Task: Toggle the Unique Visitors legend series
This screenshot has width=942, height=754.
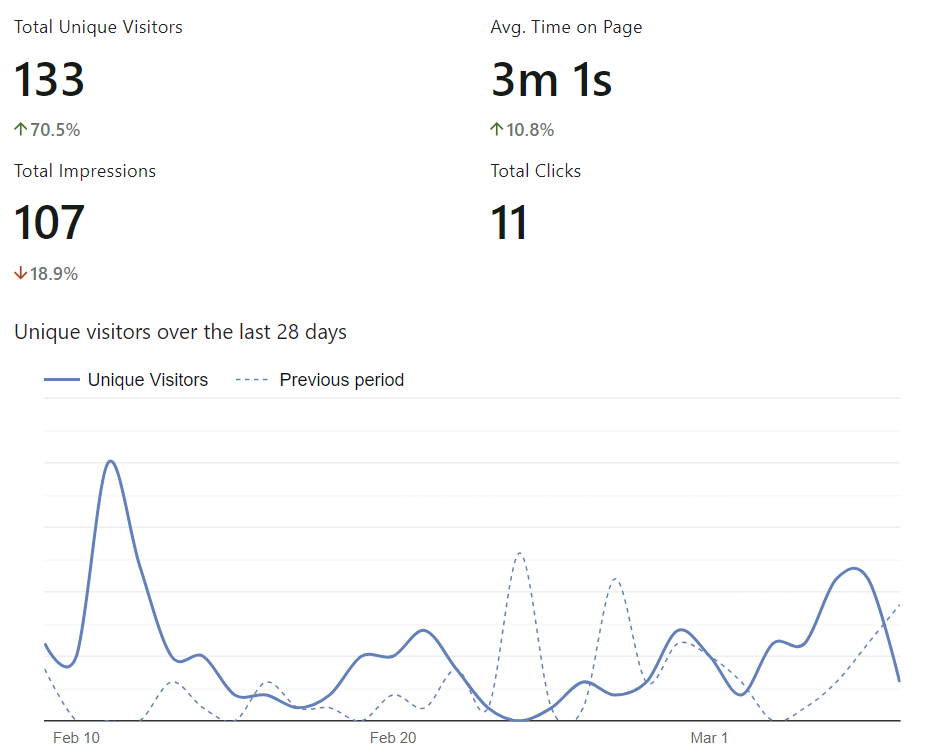Action: click(x=147, y=380)
